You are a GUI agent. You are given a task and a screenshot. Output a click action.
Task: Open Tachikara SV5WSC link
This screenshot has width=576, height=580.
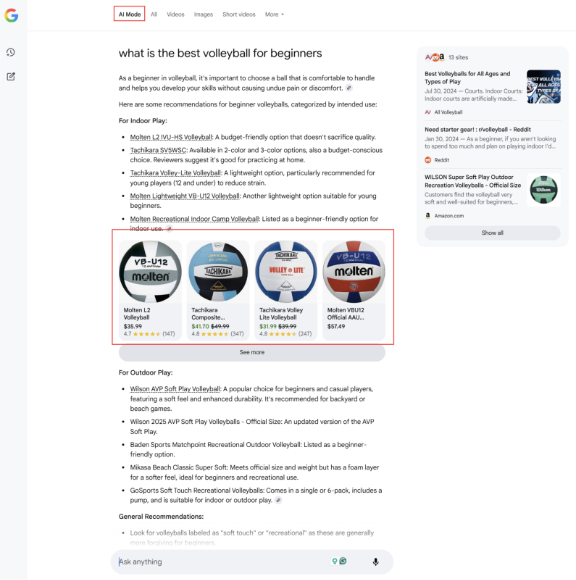(x=158, y=150)
